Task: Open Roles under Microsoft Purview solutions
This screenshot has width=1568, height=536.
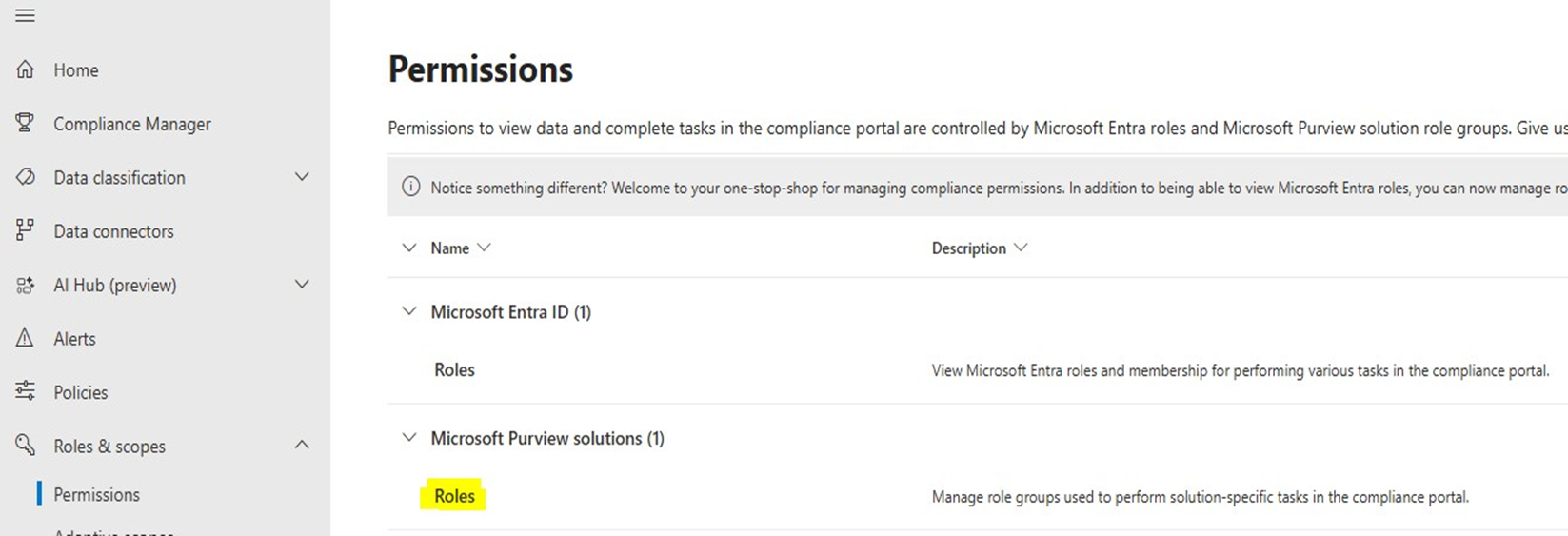Action: pos(454,496)
